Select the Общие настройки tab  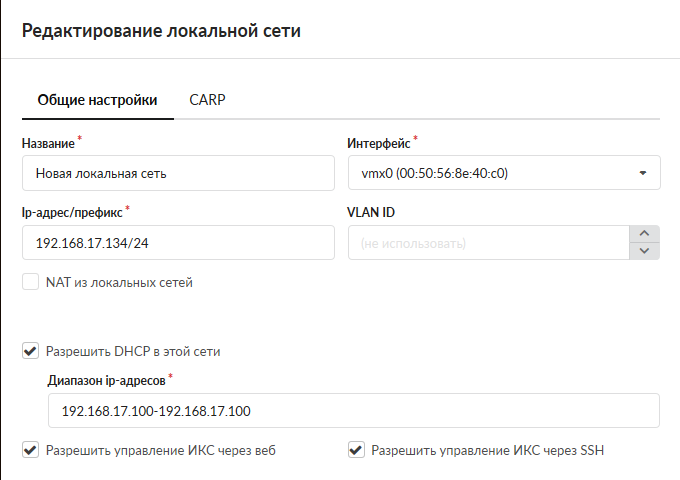click(98, 100)
